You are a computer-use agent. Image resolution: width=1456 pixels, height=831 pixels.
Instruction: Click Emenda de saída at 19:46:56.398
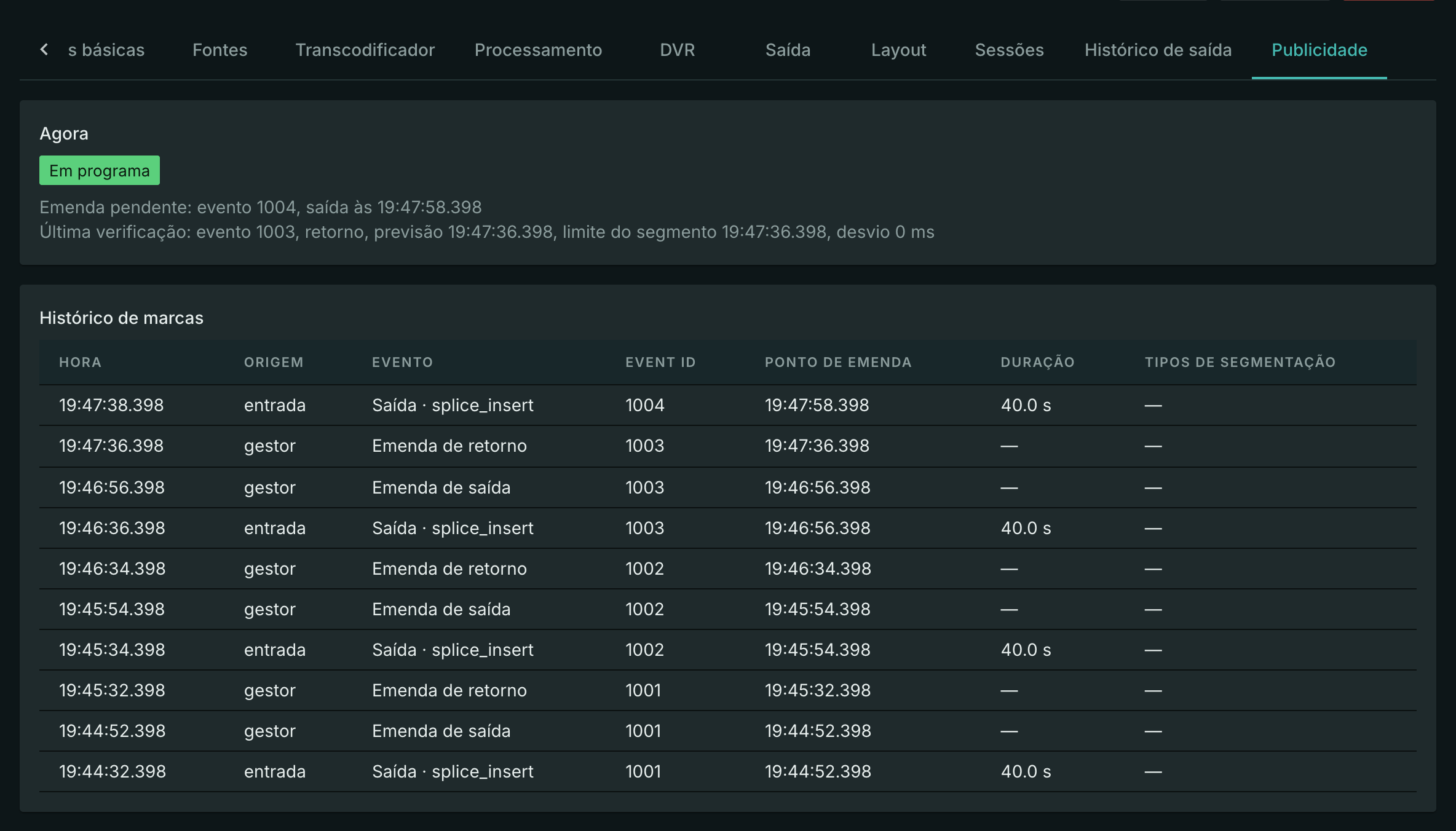(441, 487)
